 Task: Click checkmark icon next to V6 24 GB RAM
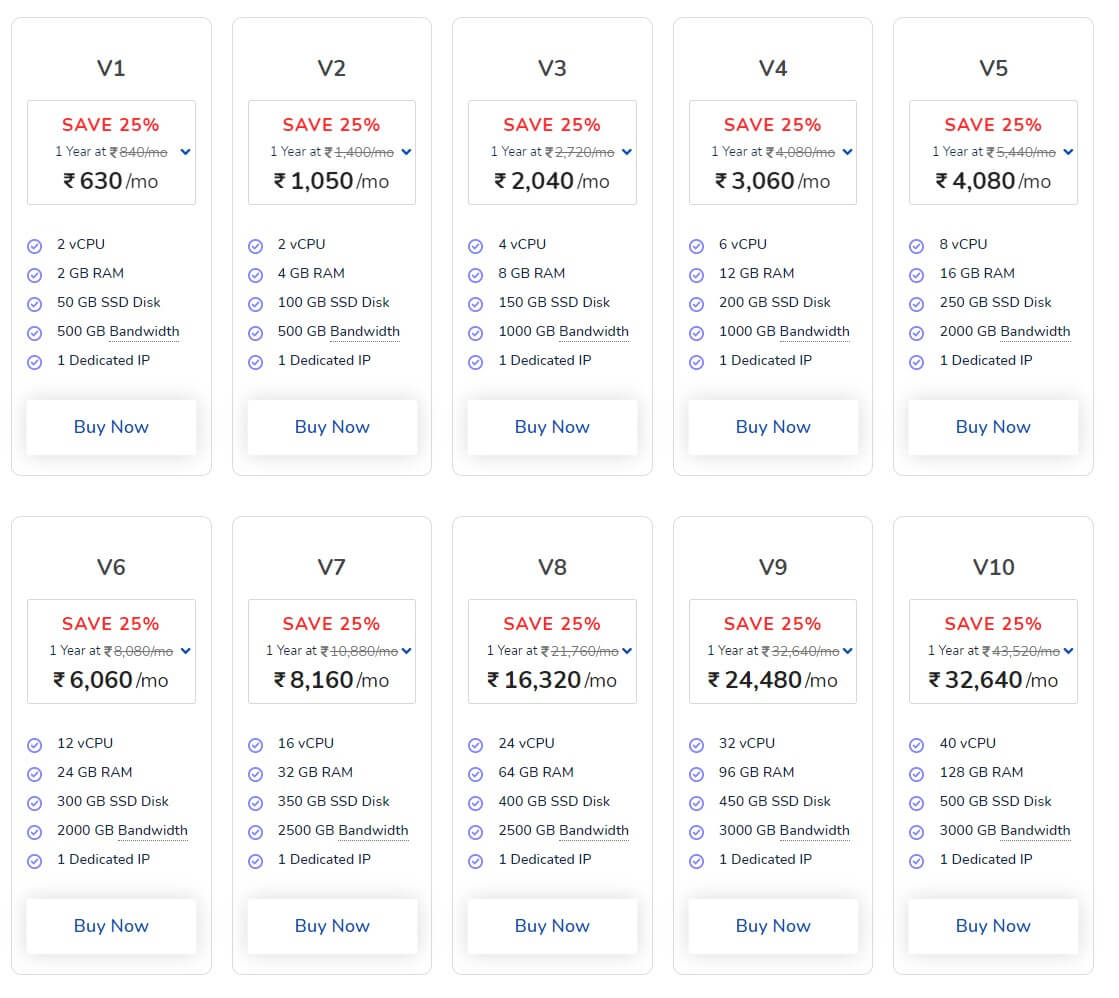[35, 774]
